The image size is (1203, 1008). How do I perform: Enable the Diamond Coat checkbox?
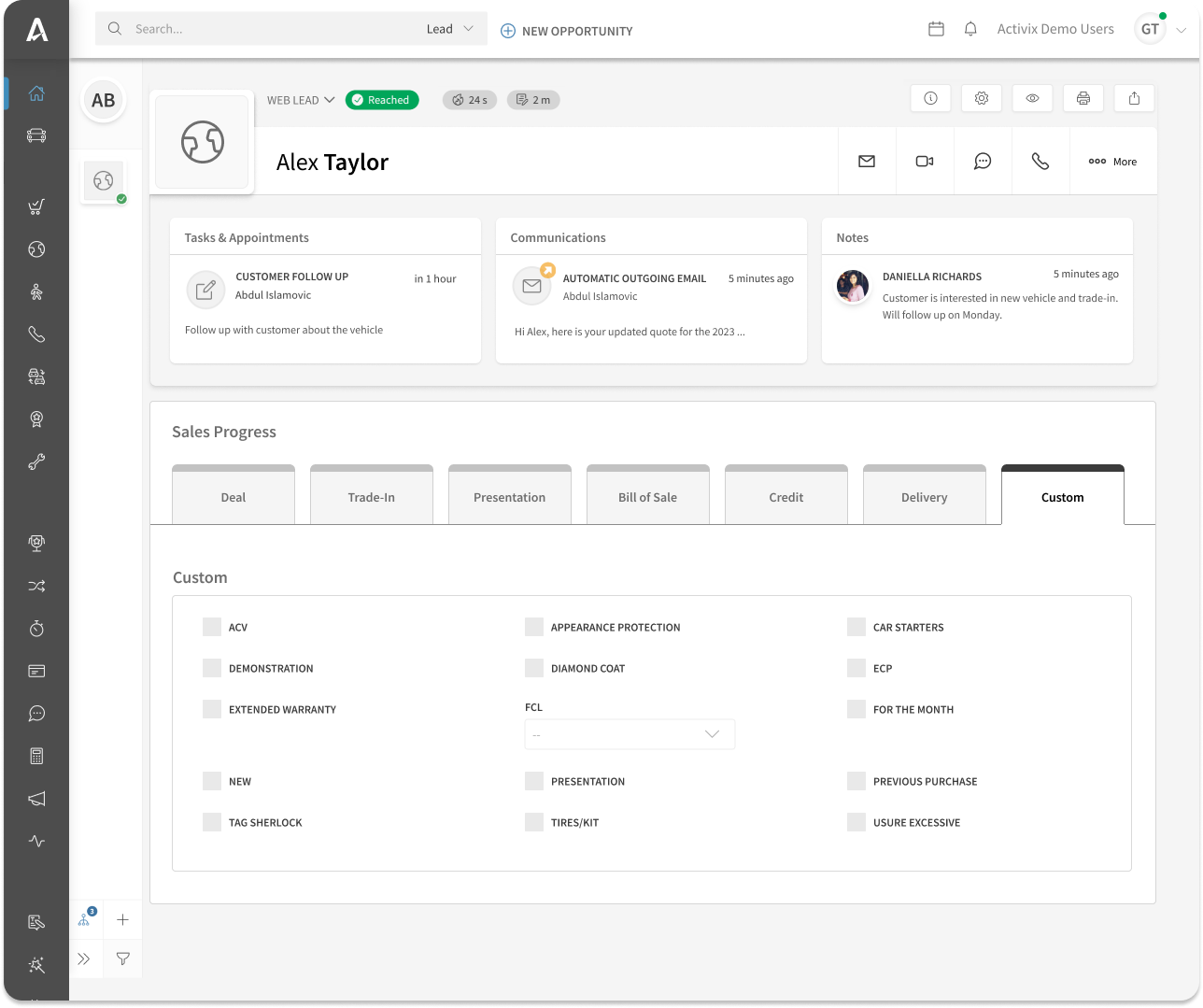534,668
